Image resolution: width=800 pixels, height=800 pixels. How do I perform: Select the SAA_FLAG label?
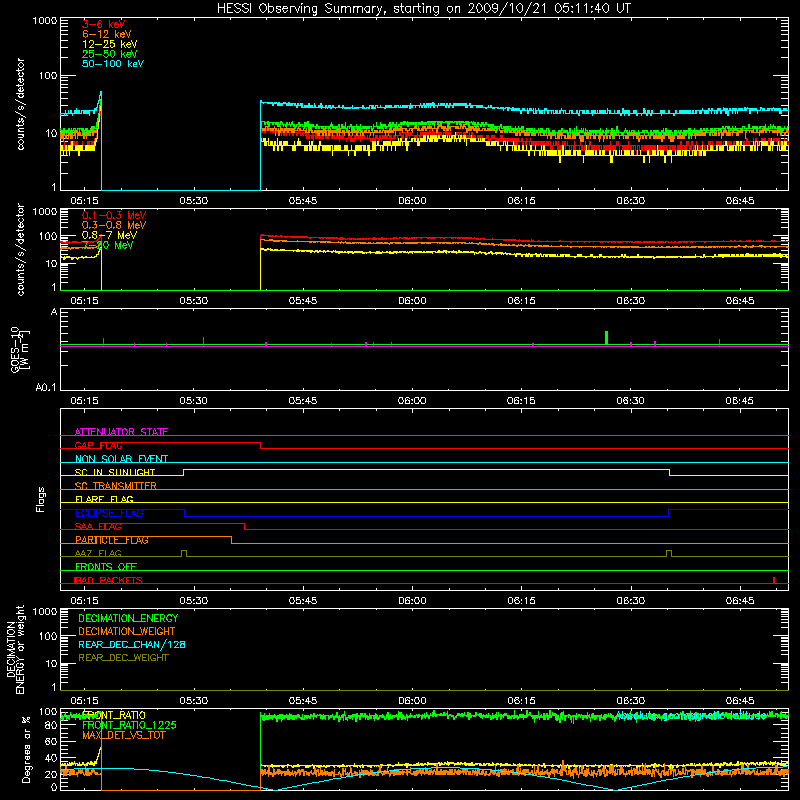pyautogui.click(x=98, y=527)
